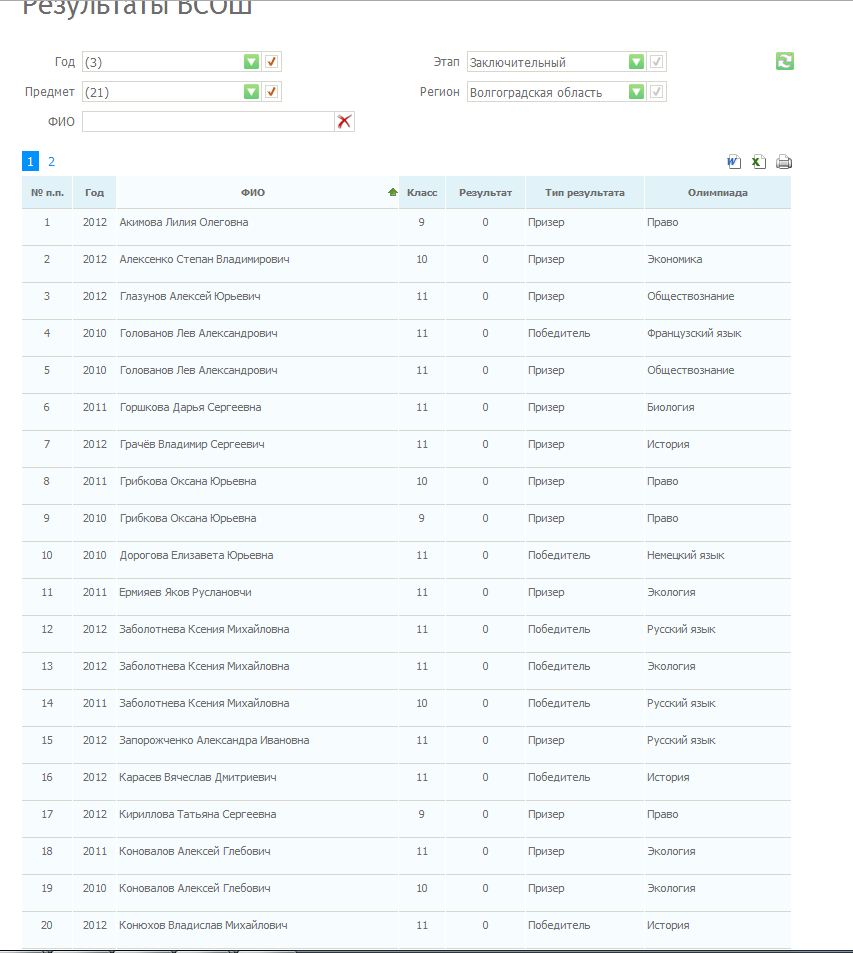Screen dimensions: 853x953
Task: Select Ермияев Яков Руслановчи
Action: pos(185,593)
